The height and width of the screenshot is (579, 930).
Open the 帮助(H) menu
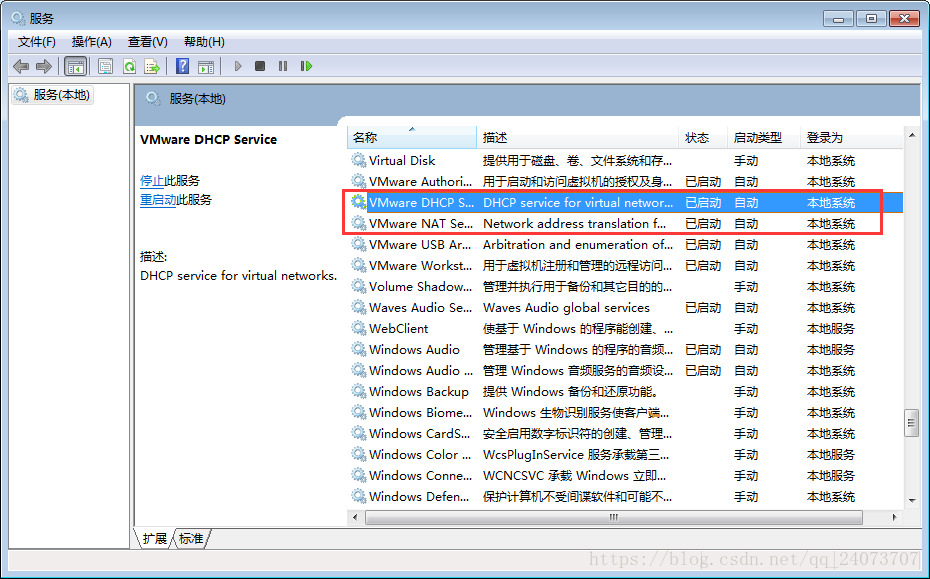point(204,42)
